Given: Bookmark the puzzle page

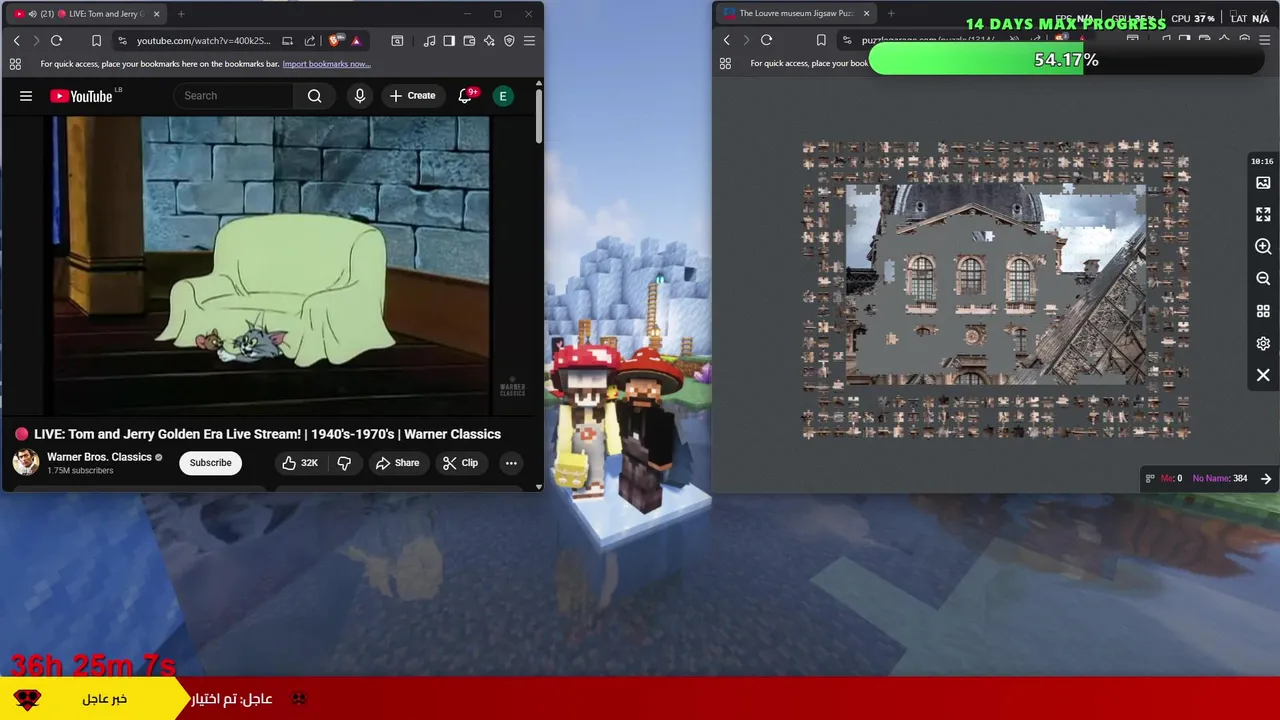Looking at the screenshot, I should [x=821, y=41].
